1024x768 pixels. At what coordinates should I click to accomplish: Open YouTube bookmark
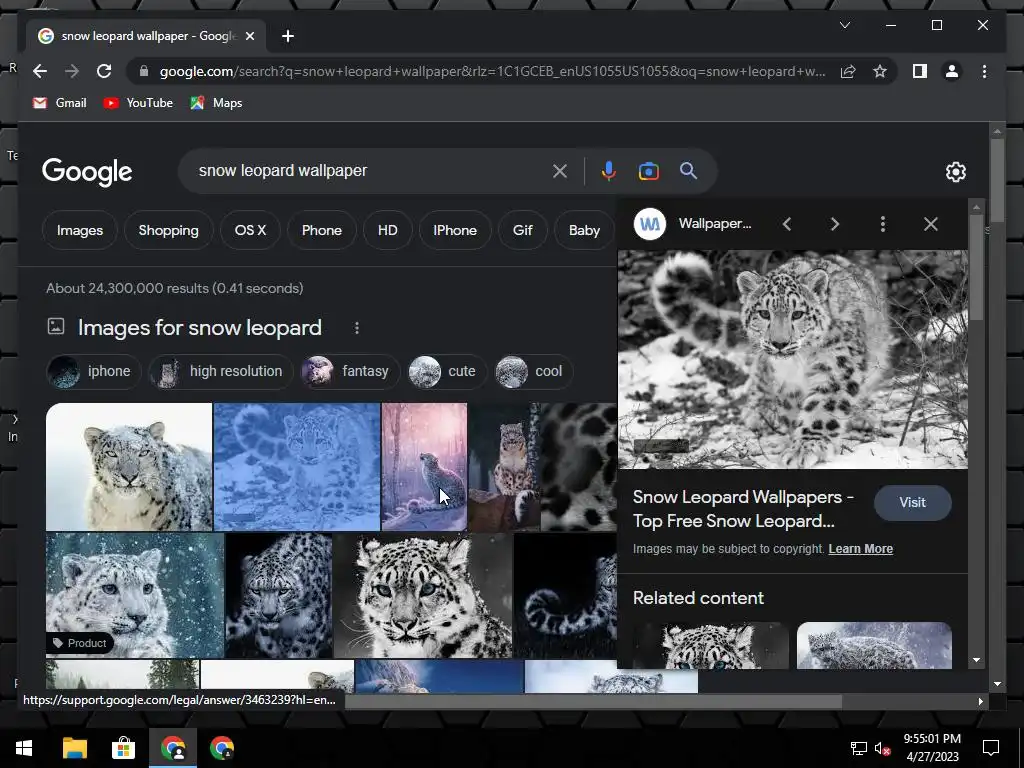tap(138, 103)
